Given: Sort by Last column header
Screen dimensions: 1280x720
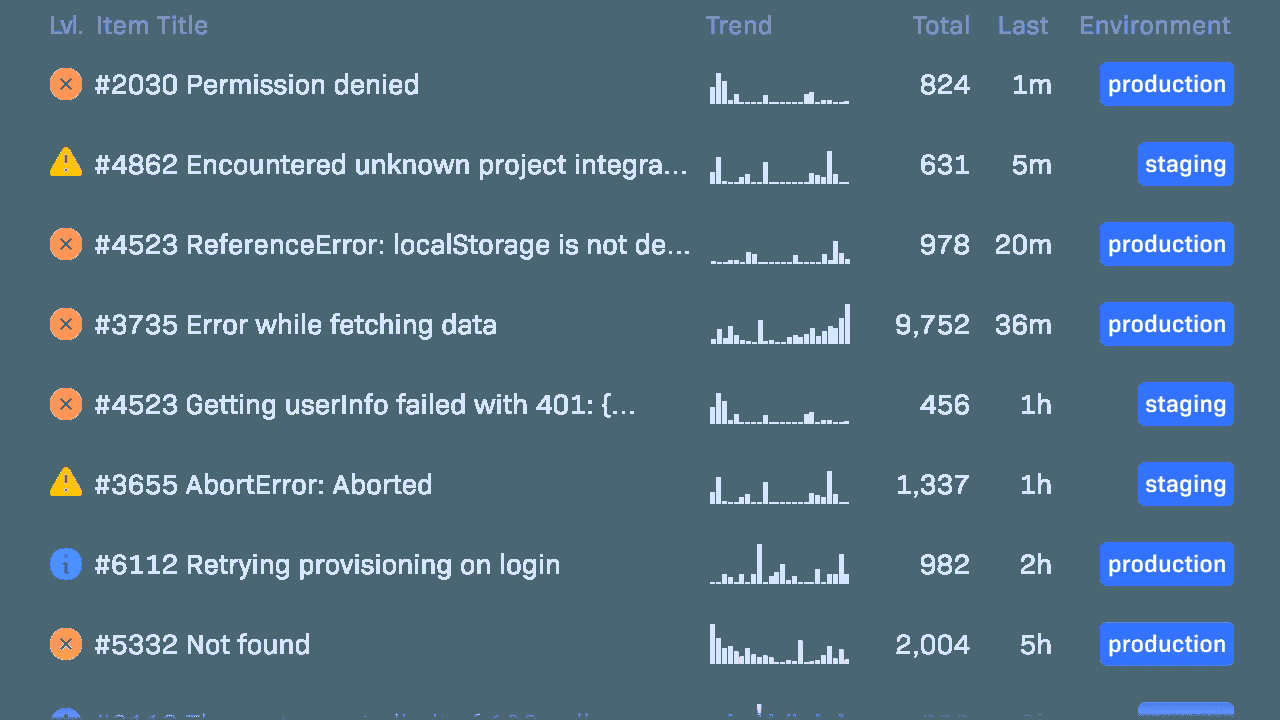Looking at the screenshot, I should [x=1022, y=26].
